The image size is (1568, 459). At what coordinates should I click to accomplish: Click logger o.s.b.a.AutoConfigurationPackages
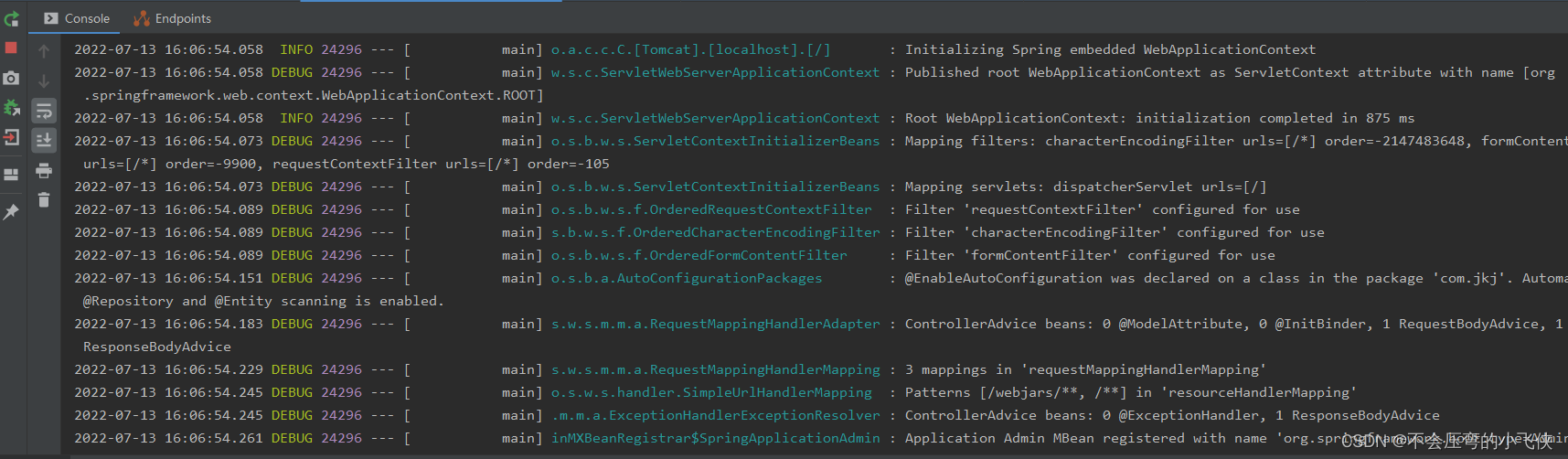point(686,278)
